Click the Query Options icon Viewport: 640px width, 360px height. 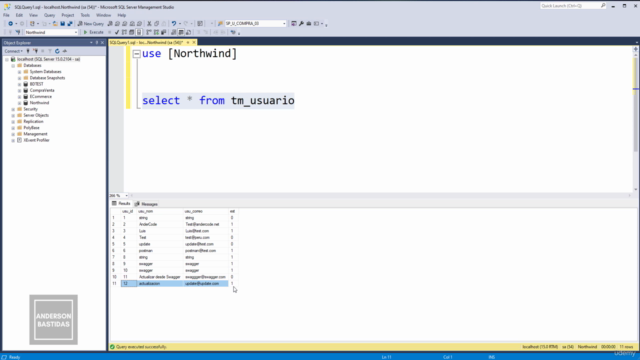click(131, 32)
